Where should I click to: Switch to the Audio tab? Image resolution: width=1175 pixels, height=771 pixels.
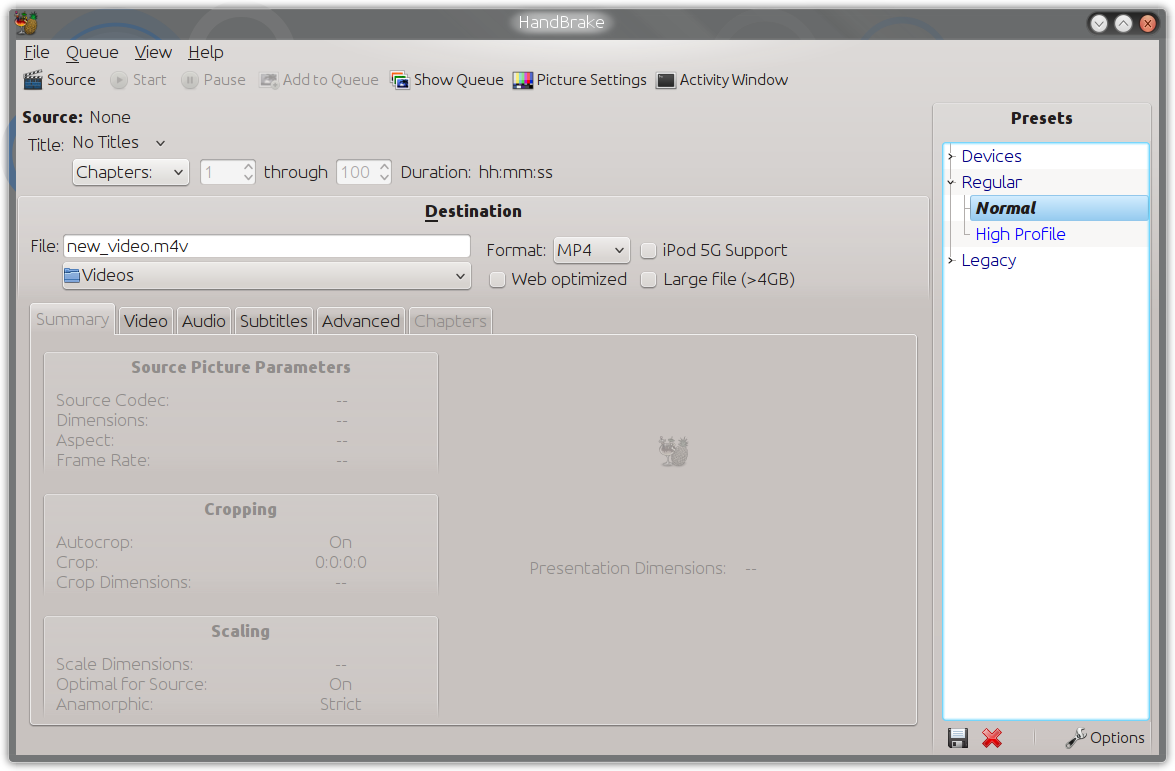pos(204,321)
